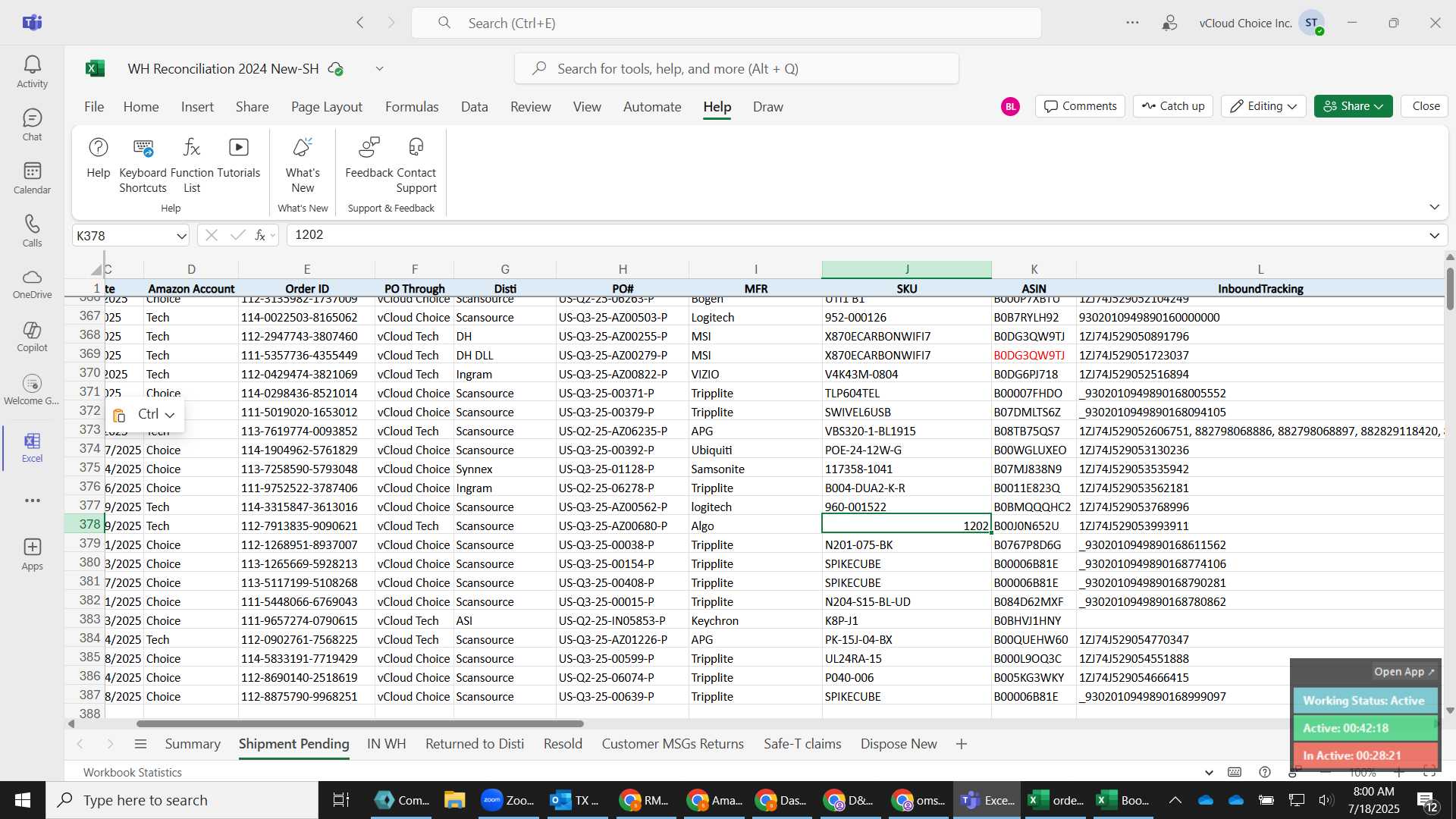The height and width of the screenshot is (819, 1456).
Task: Open all sheets list menu
Action: [140, 744]
